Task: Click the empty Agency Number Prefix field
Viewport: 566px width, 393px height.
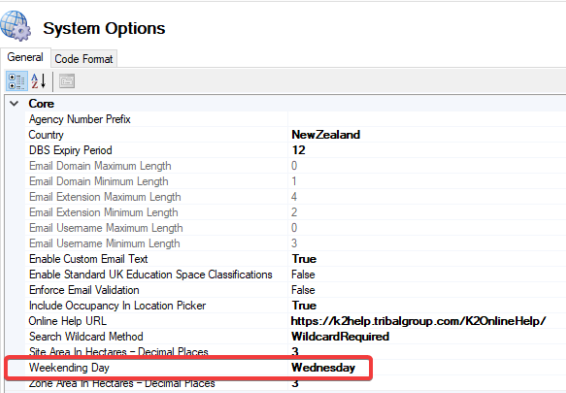Action: coord(427,119)
